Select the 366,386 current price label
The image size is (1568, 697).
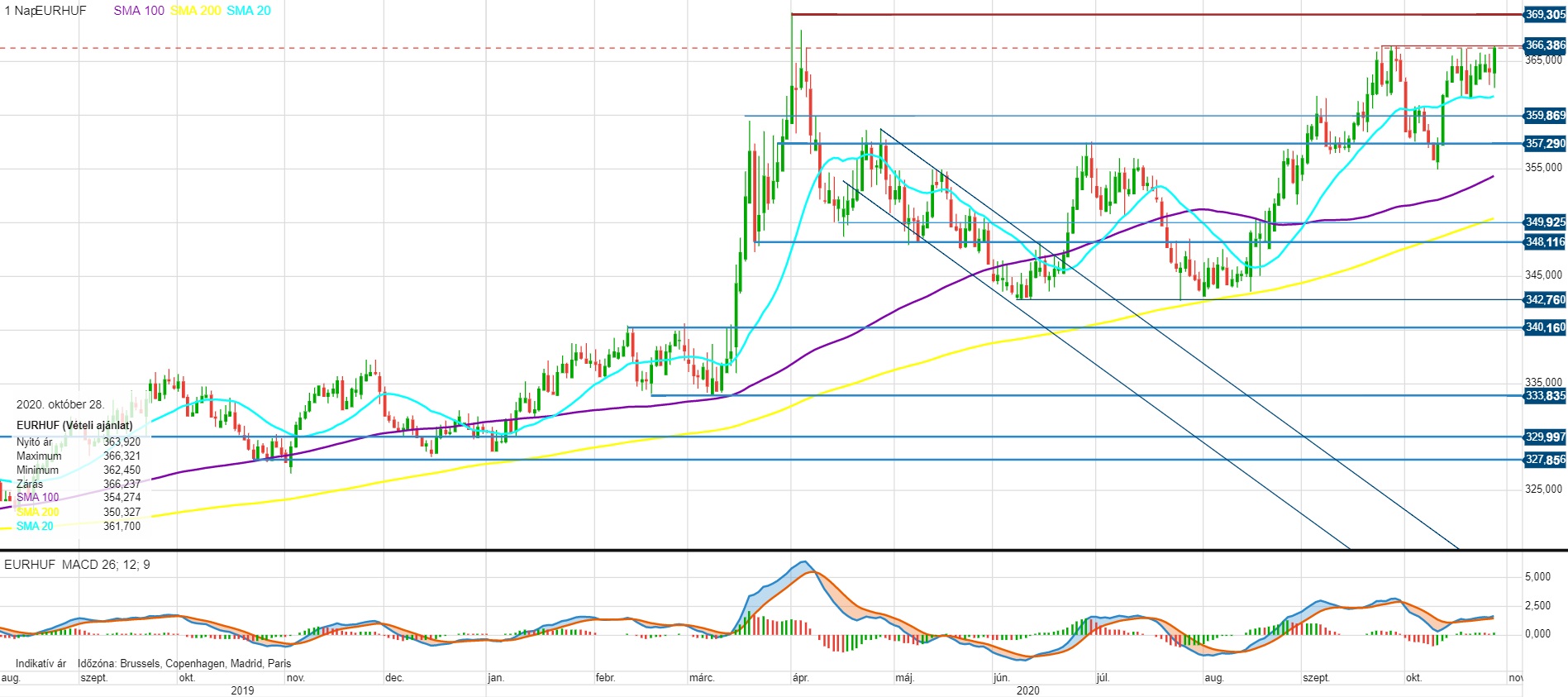pos(1545,45)
